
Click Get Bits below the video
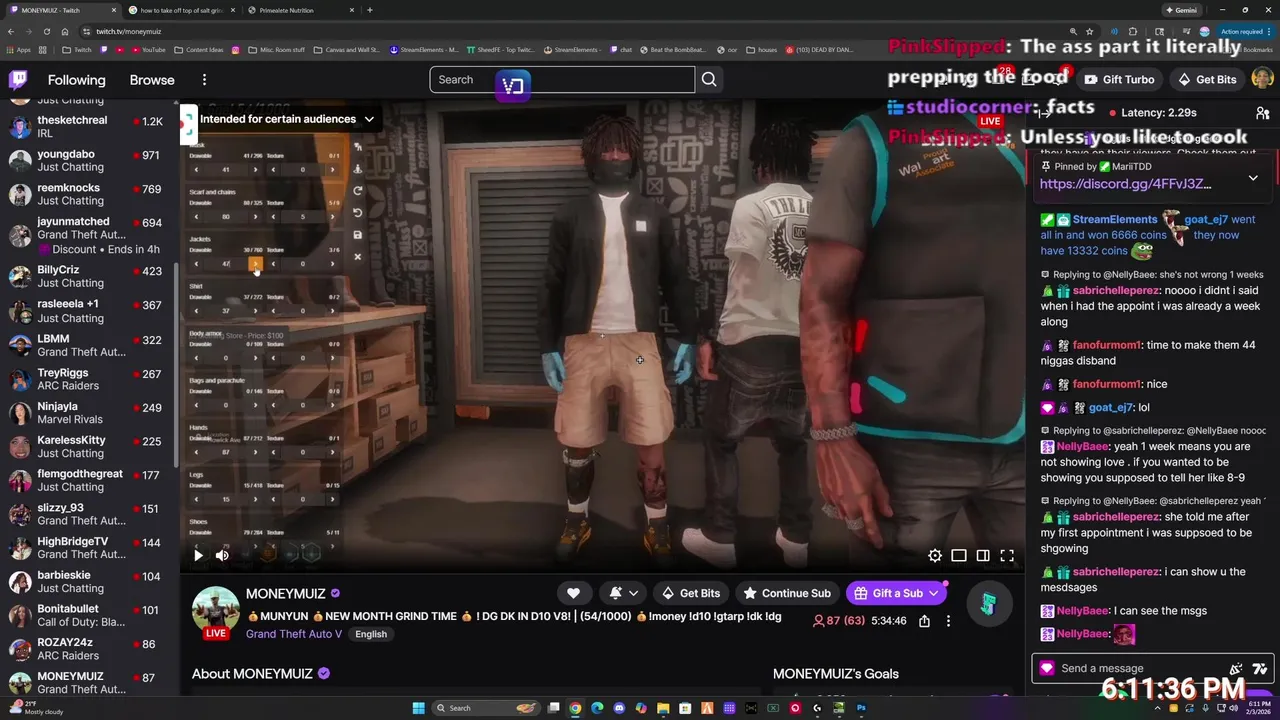tap(690, 593)
